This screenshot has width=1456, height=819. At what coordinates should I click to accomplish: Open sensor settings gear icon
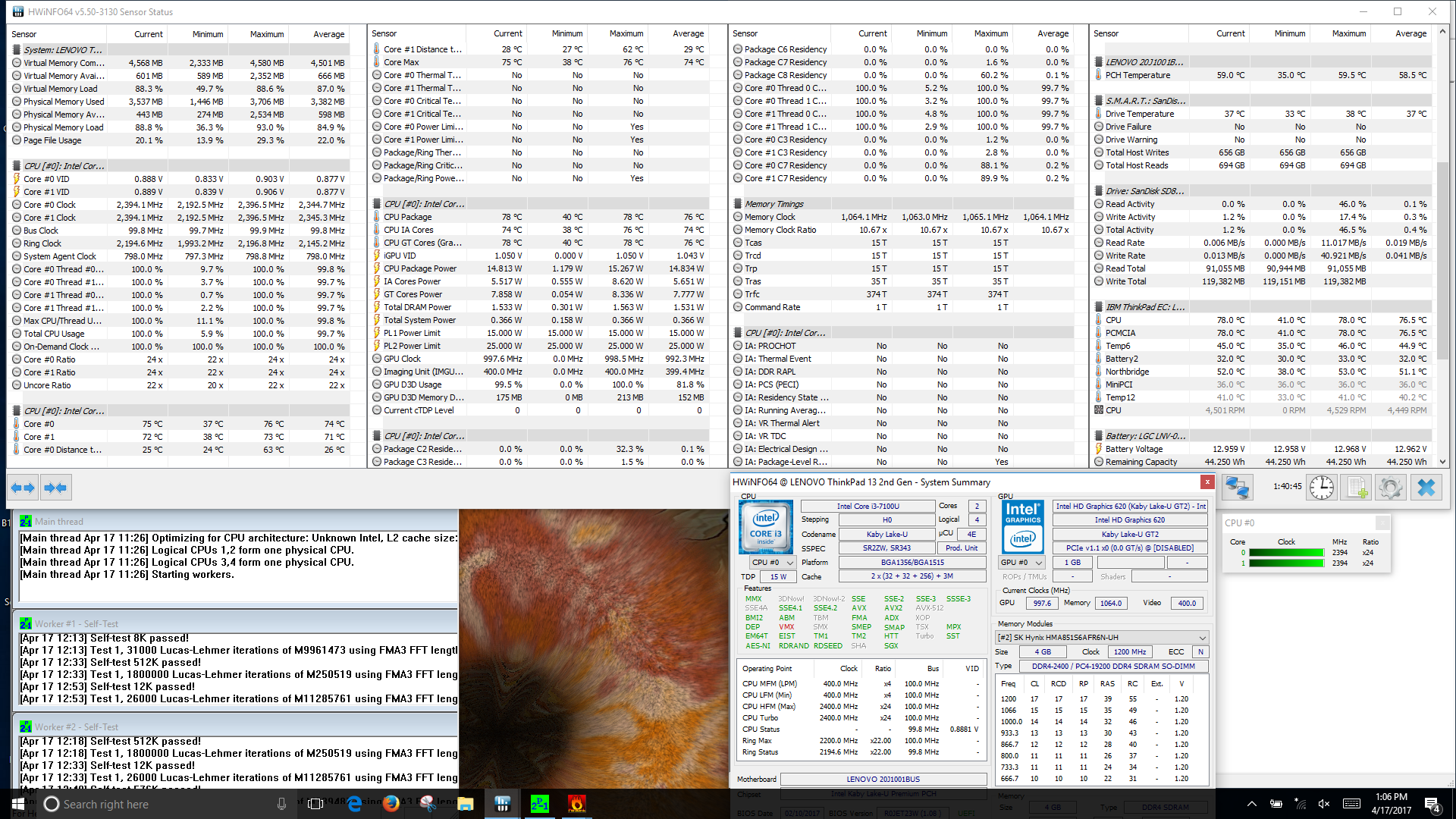pos(1390,488)
